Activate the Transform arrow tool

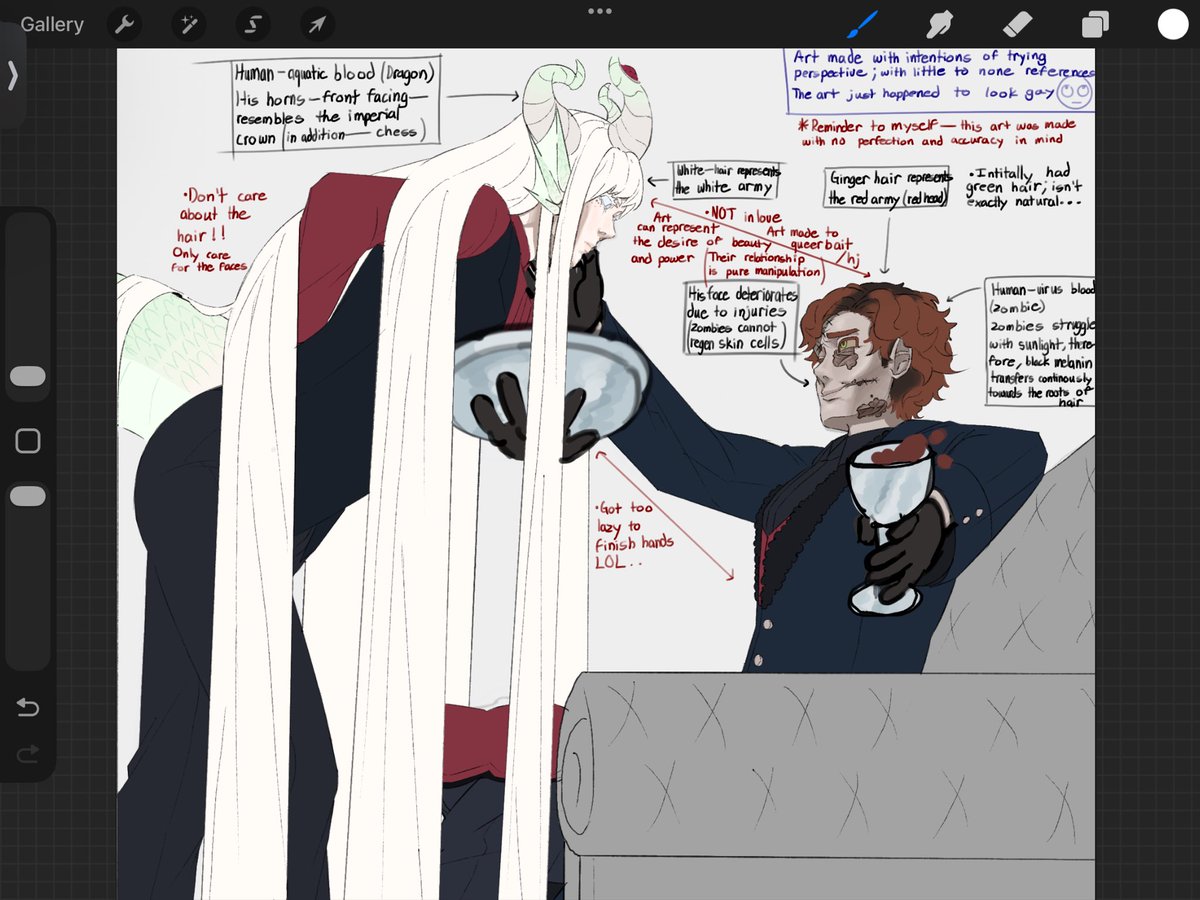coord(316,24)
